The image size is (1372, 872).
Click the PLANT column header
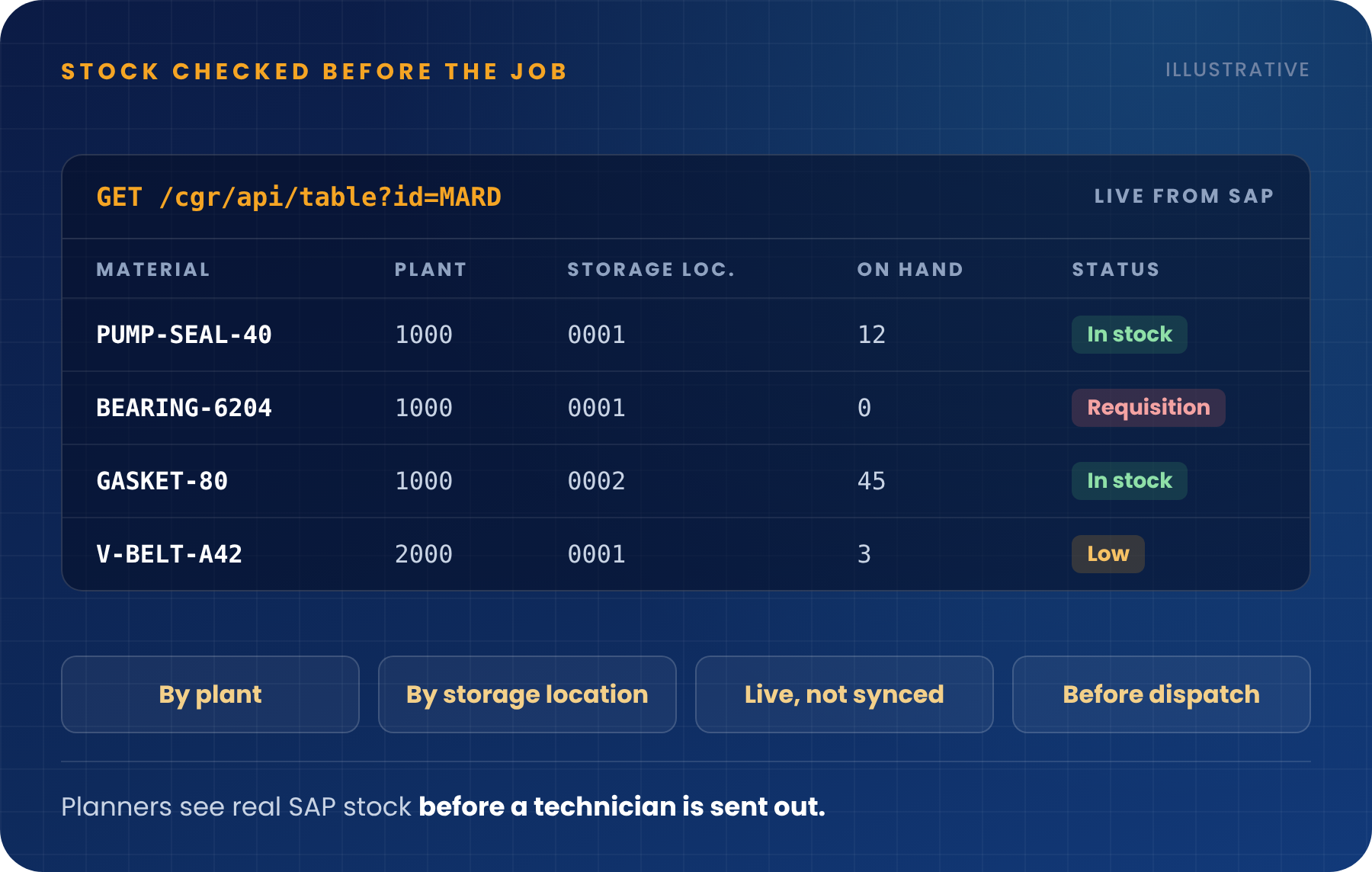(430, 270)
